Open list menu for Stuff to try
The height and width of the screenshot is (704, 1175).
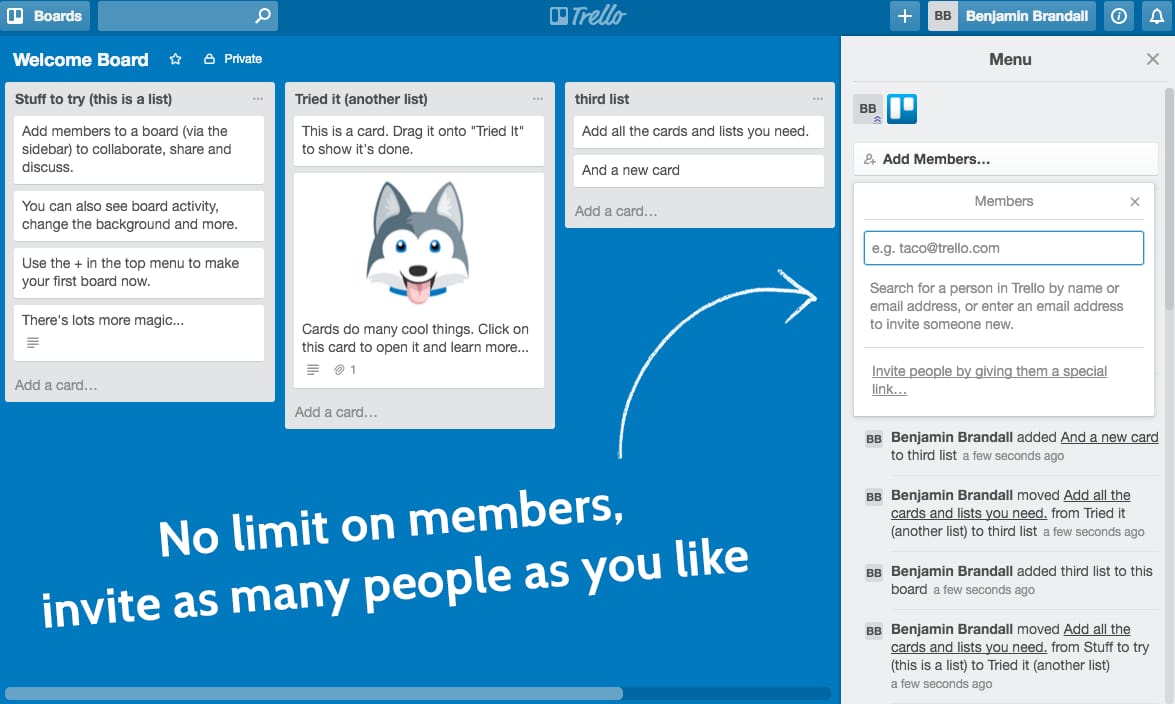[258, 99]
